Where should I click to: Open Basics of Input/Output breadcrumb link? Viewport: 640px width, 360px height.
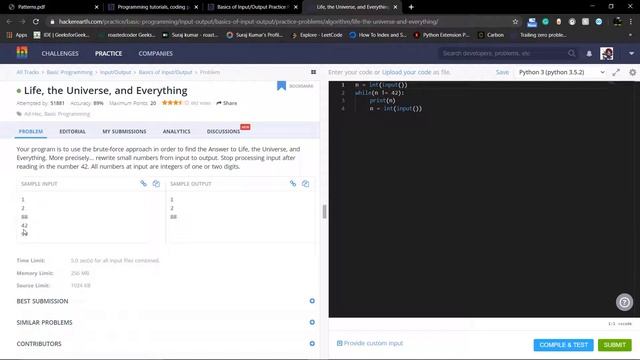tap(165, 72)
